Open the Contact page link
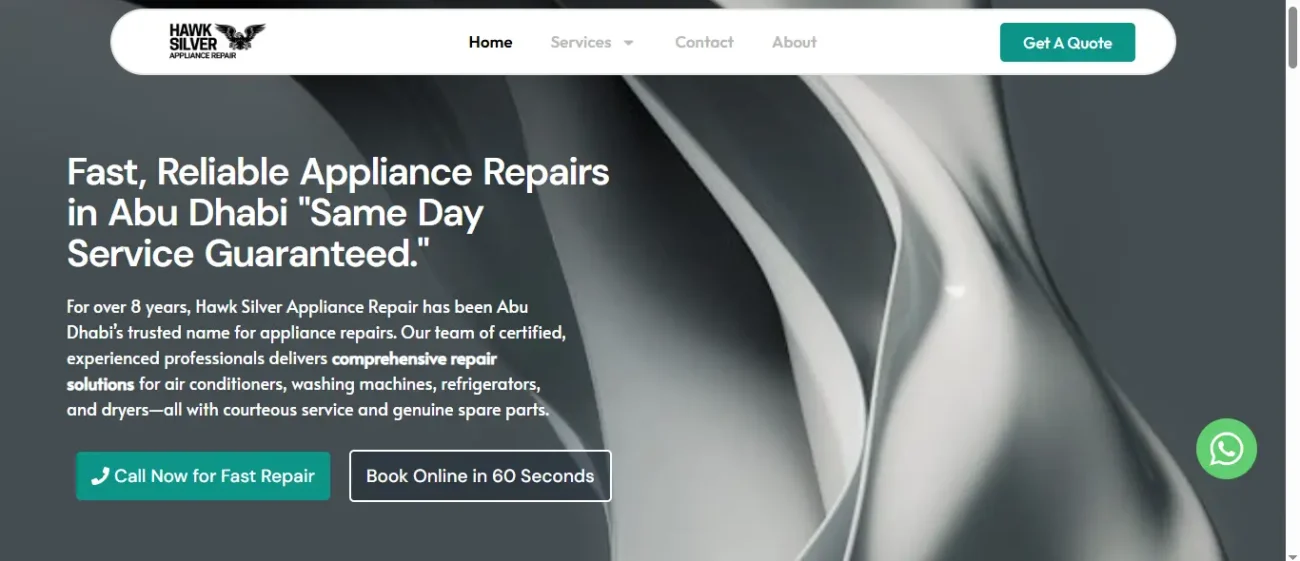The image size is (1300, 561). [x=704, y=42]
